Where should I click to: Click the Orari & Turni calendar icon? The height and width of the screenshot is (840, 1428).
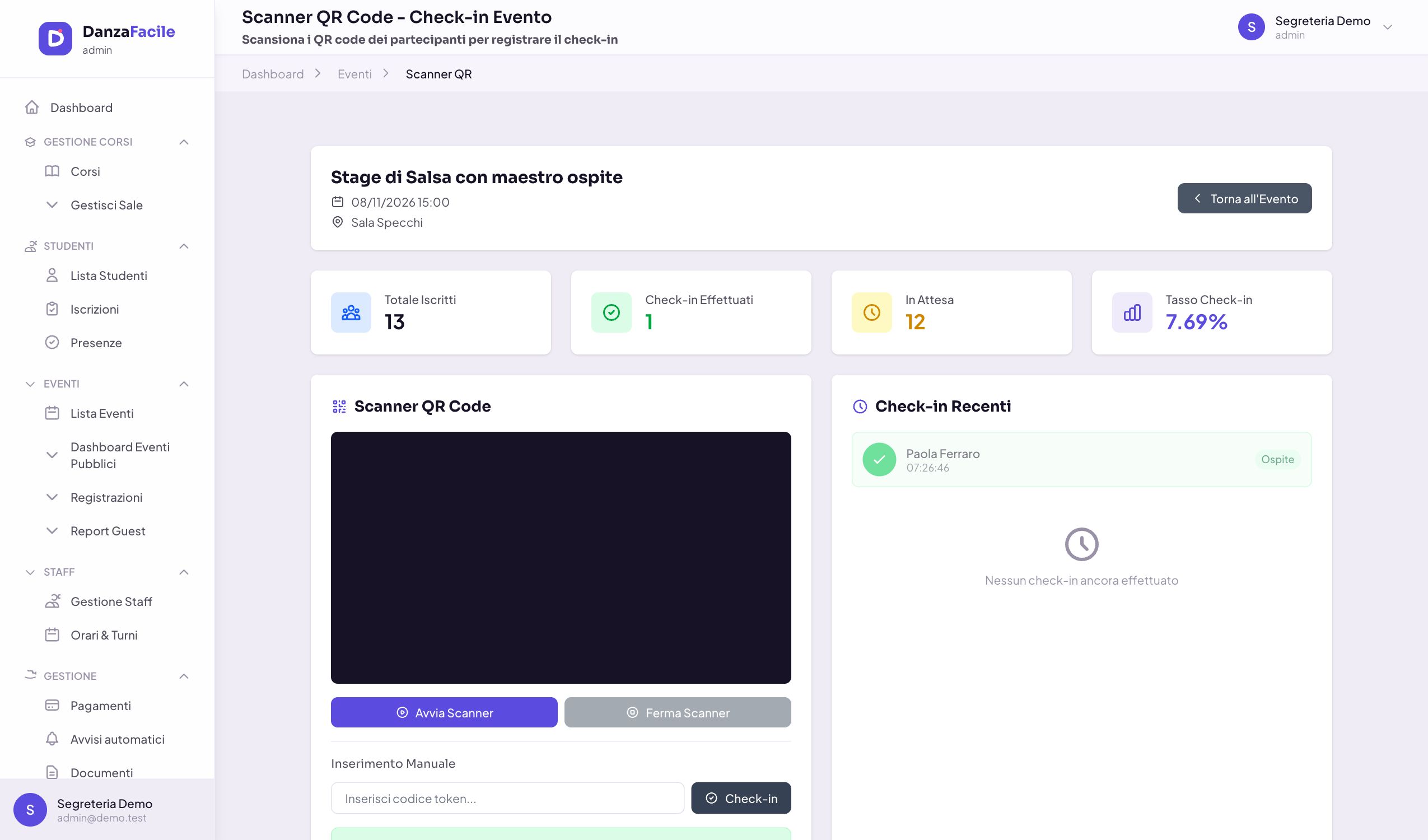(52, 635)
